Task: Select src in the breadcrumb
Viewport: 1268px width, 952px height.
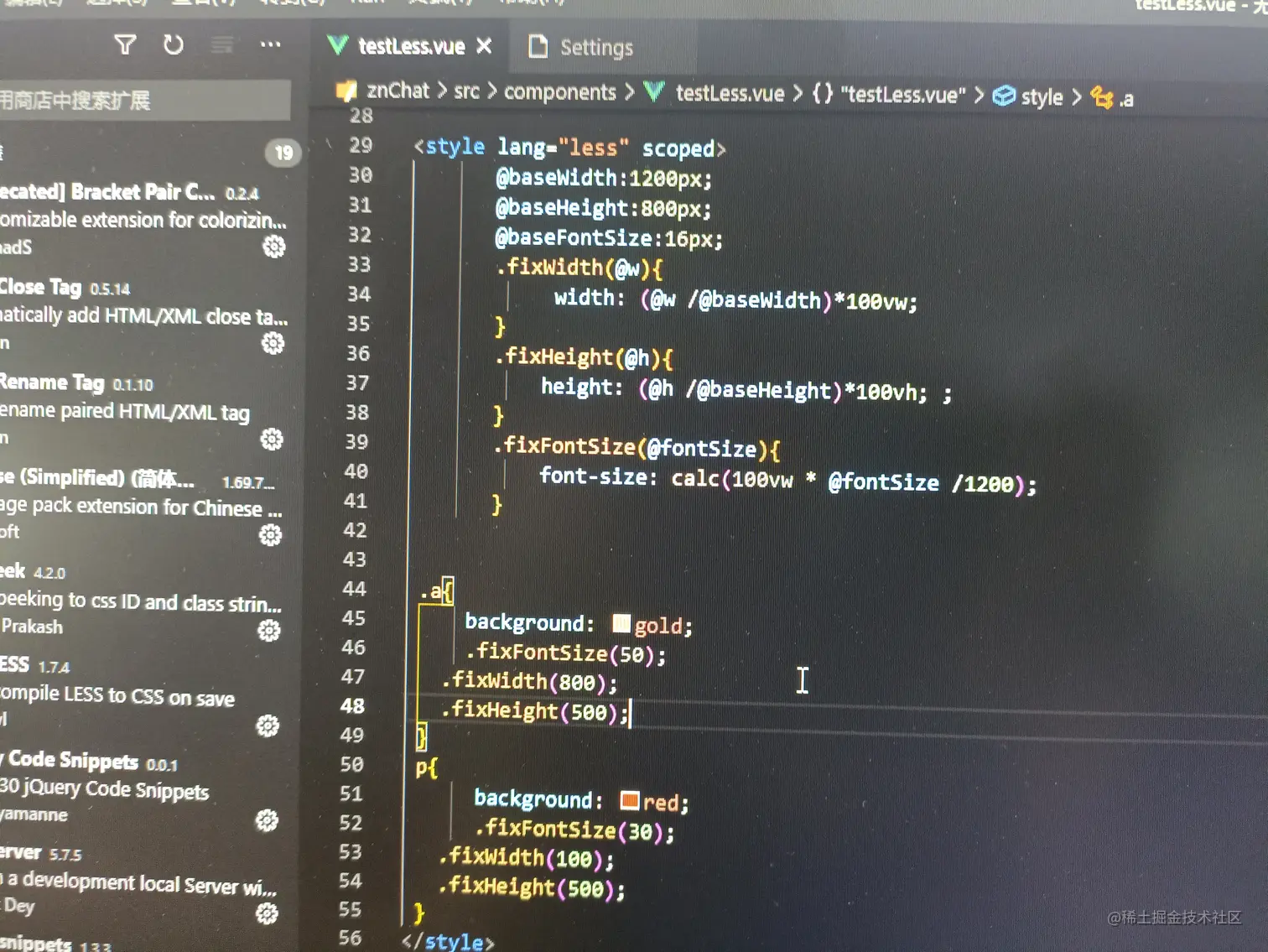Action: pyautogui.click(x=467, y=91)
